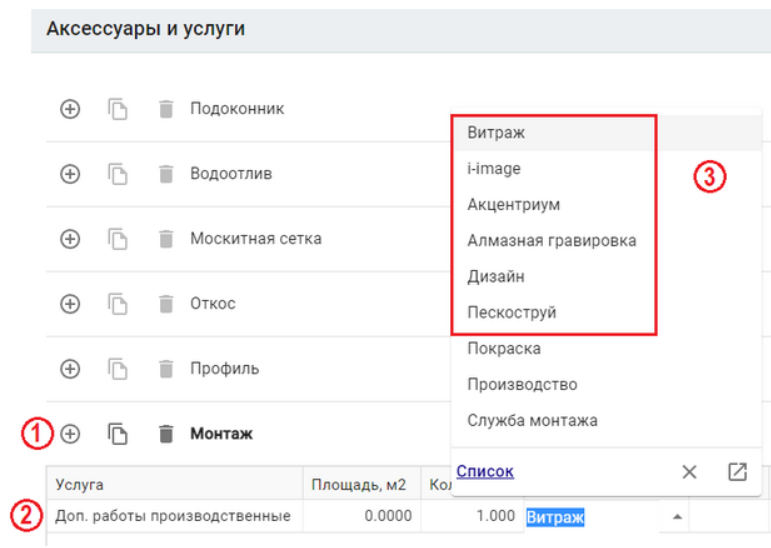771x548 pixels.
Task: Click the Площадь, м2 column header
Action: [x=361, y=484]
